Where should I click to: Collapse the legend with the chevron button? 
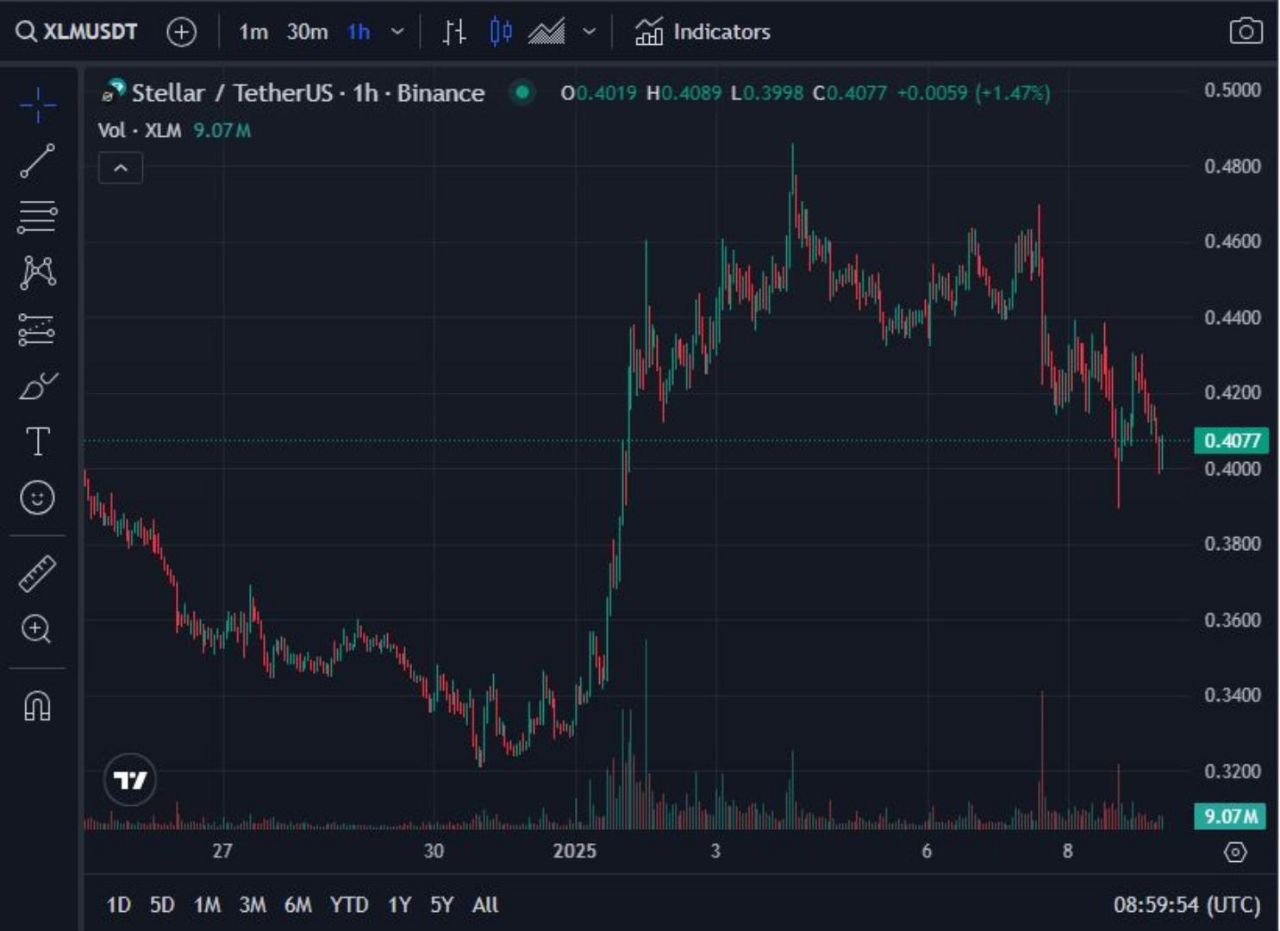pyautogui.click(x=120, y=168)
